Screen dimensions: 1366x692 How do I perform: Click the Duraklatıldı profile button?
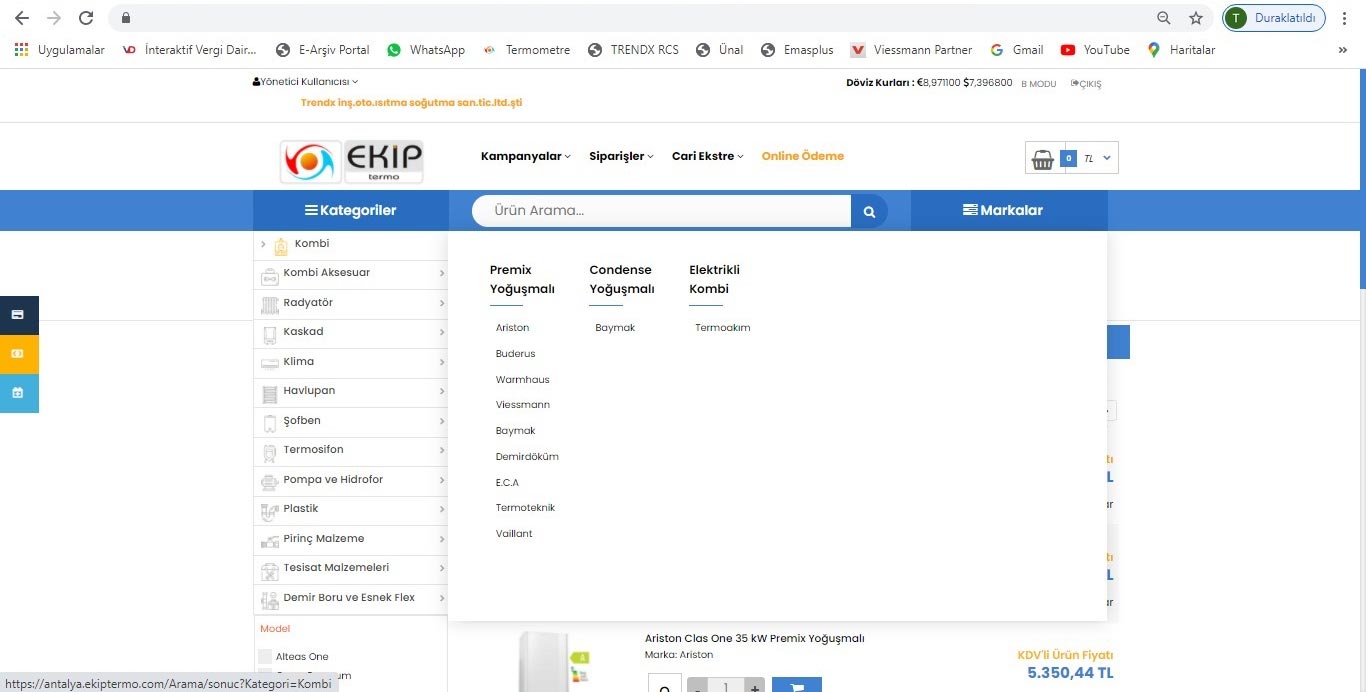[1274, 18]
